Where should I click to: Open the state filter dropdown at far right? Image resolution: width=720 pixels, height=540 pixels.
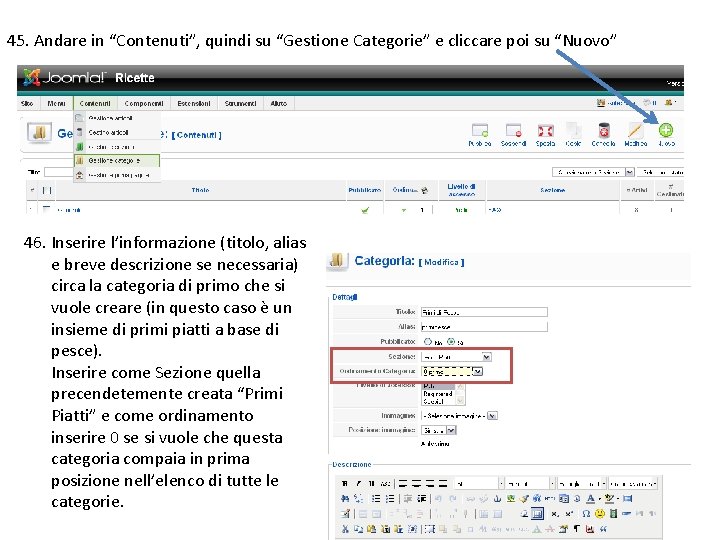pyautogui.click(x=660, y=172)
